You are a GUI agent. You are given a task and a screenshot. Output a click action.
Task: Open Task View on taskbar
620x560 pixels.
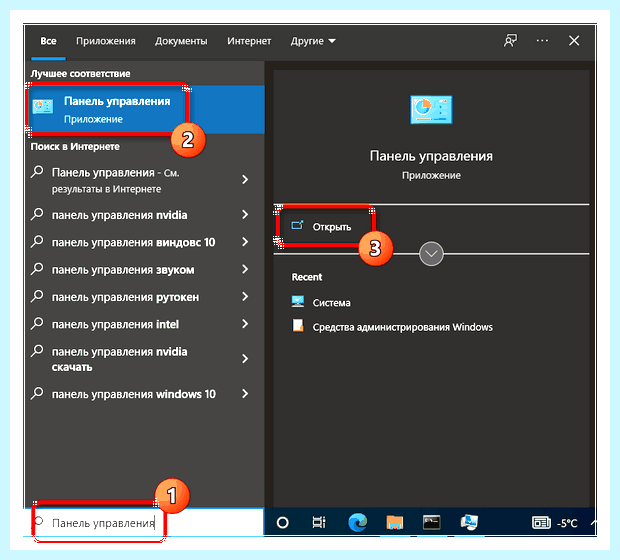point(319,523)
